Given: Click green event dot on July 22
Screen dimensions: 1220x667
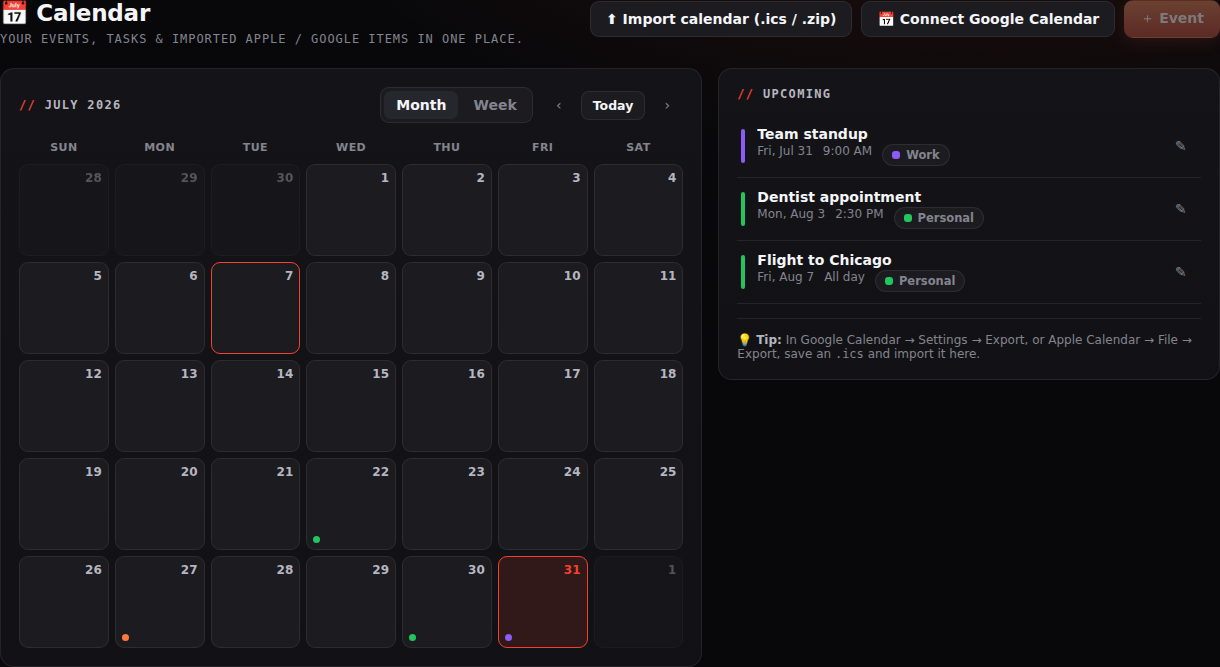Looking at the screenshot, I should click(317, 540).
